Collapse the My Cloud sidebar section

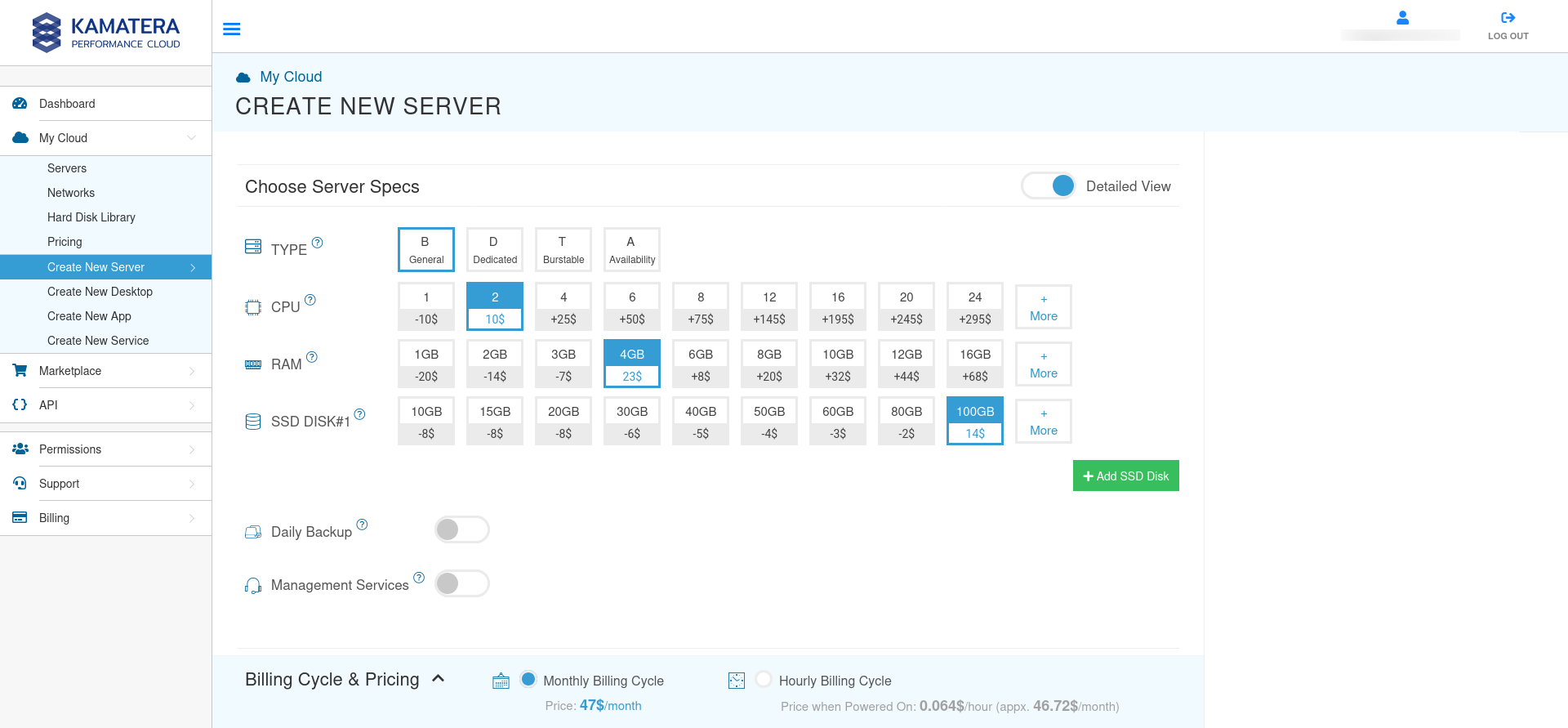[x=192, y=138]
